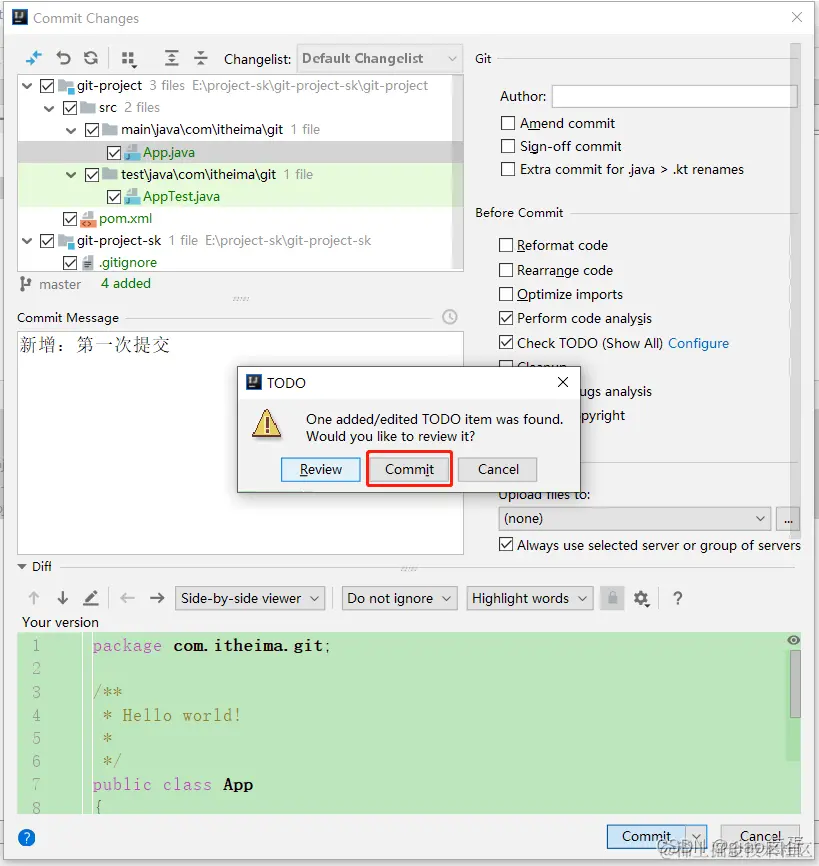Click the Expand All icon
819x866 pixels.
coord(172,58)
